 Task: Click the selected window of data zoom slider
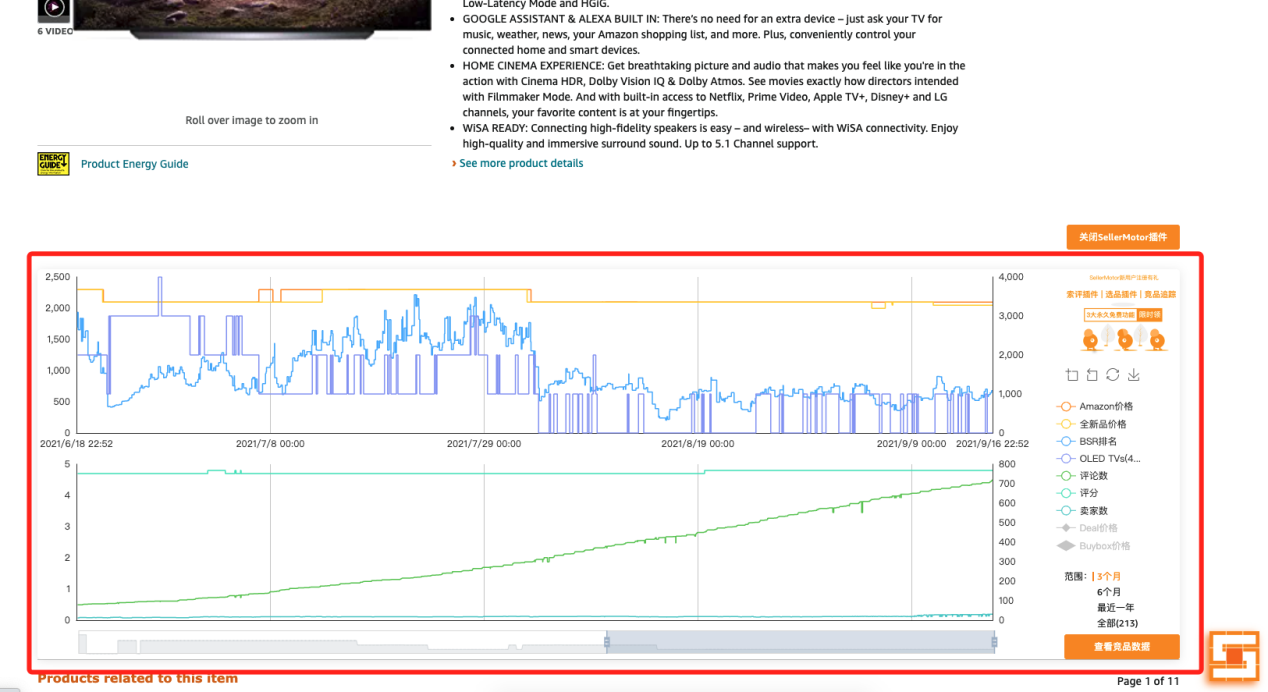[x=800, y=642]
